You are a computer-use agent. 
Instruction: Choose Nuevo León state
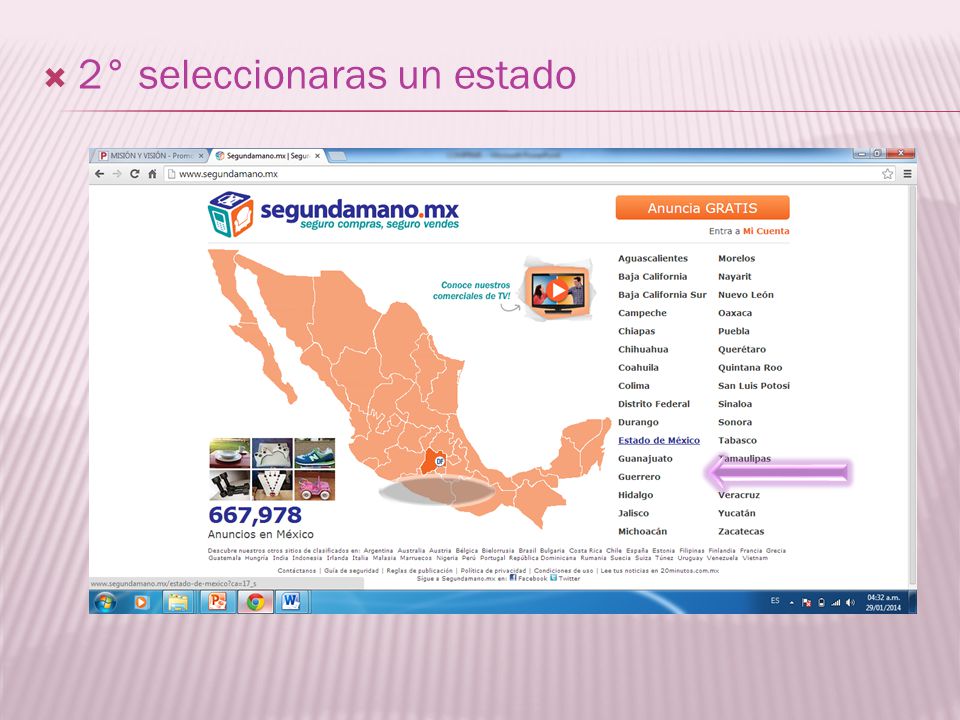746,294
